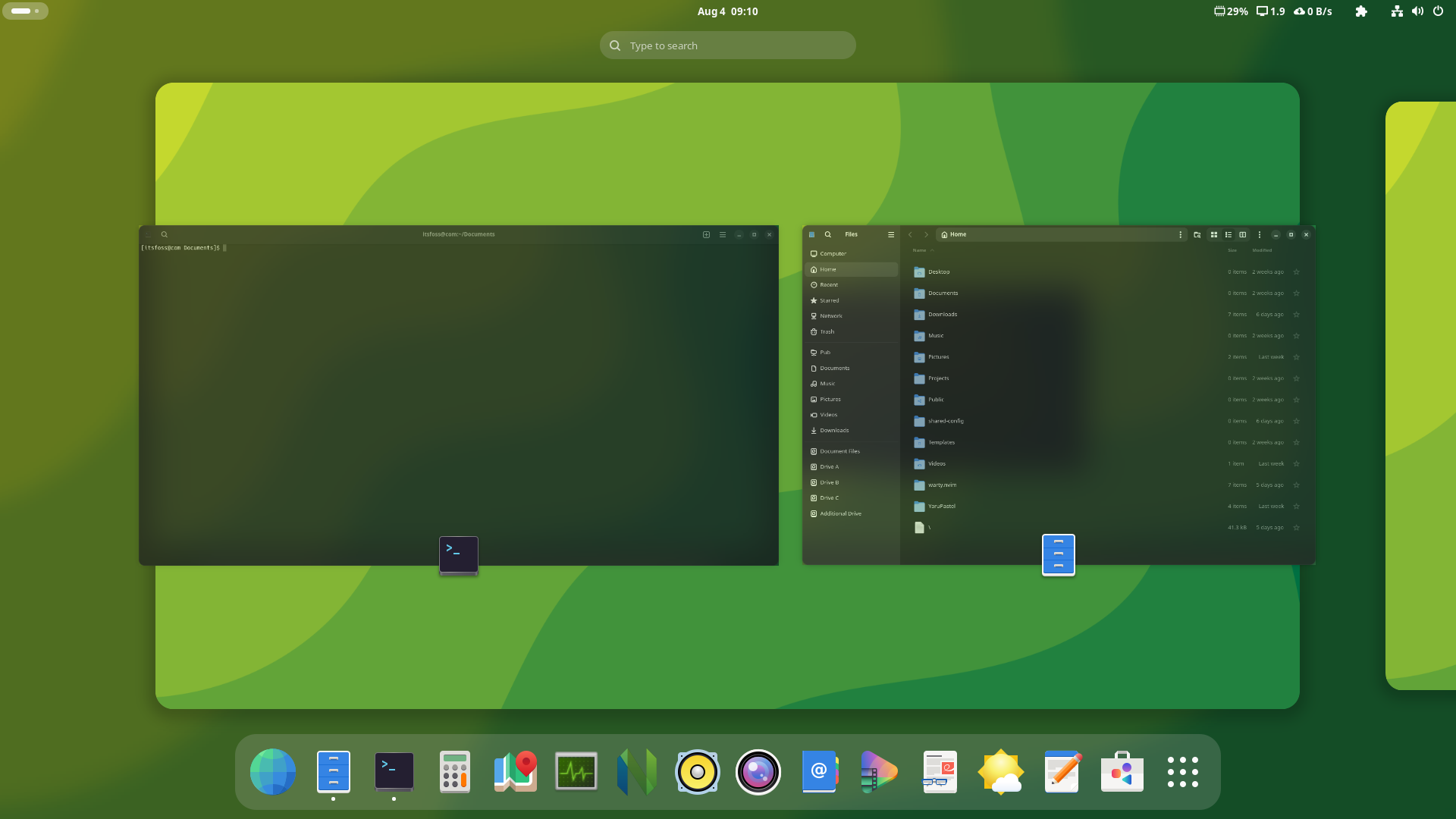Viewport: 1456px width, 819px height.
Task: Open the Calculator app in dock
Action: (455, 772)
